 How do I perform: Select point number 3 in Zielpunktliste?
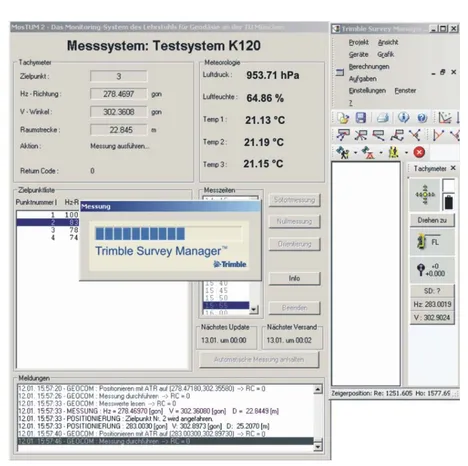pyautogui.click(x=47, y=230)
